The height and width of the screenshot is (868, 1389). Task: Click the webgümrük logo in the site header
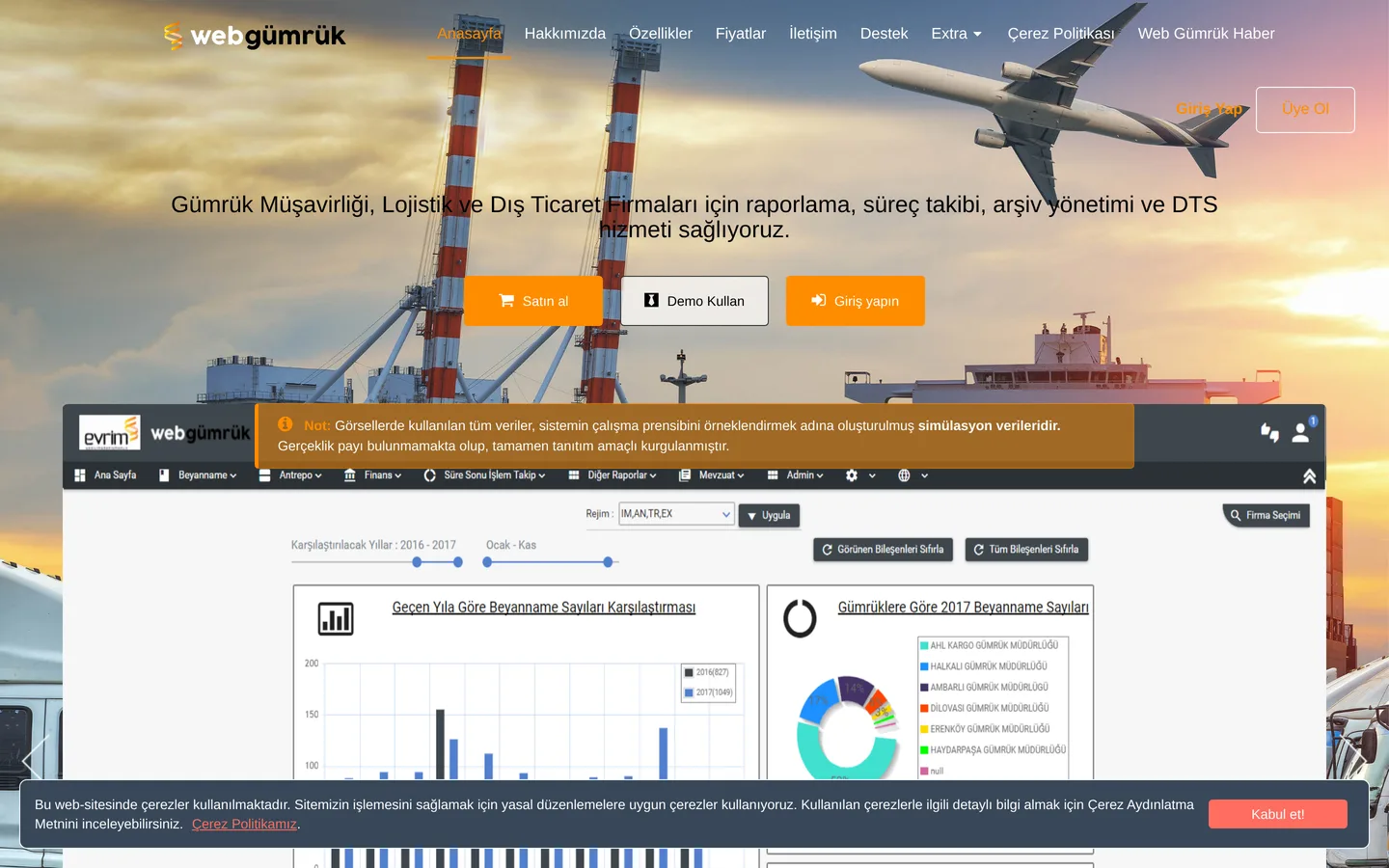coord(255,36)
